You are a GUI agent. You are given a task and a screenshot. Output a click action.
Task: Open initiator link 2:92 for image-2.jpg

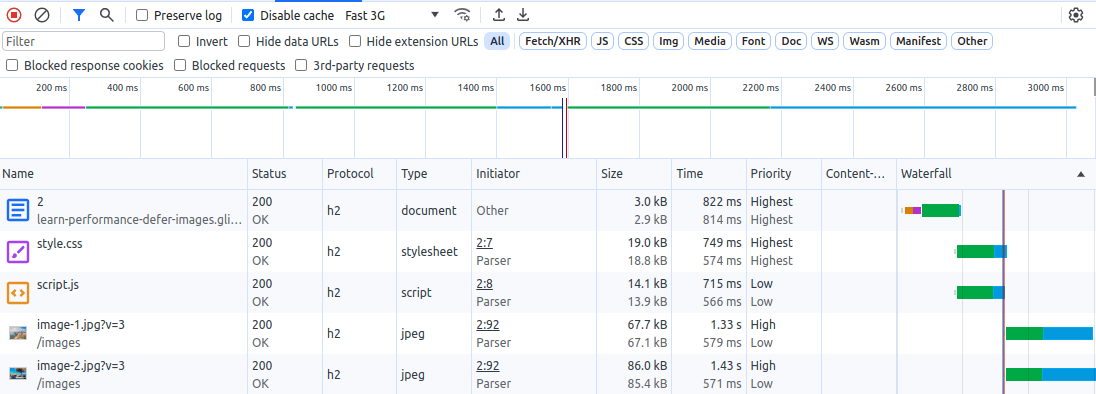487,366
